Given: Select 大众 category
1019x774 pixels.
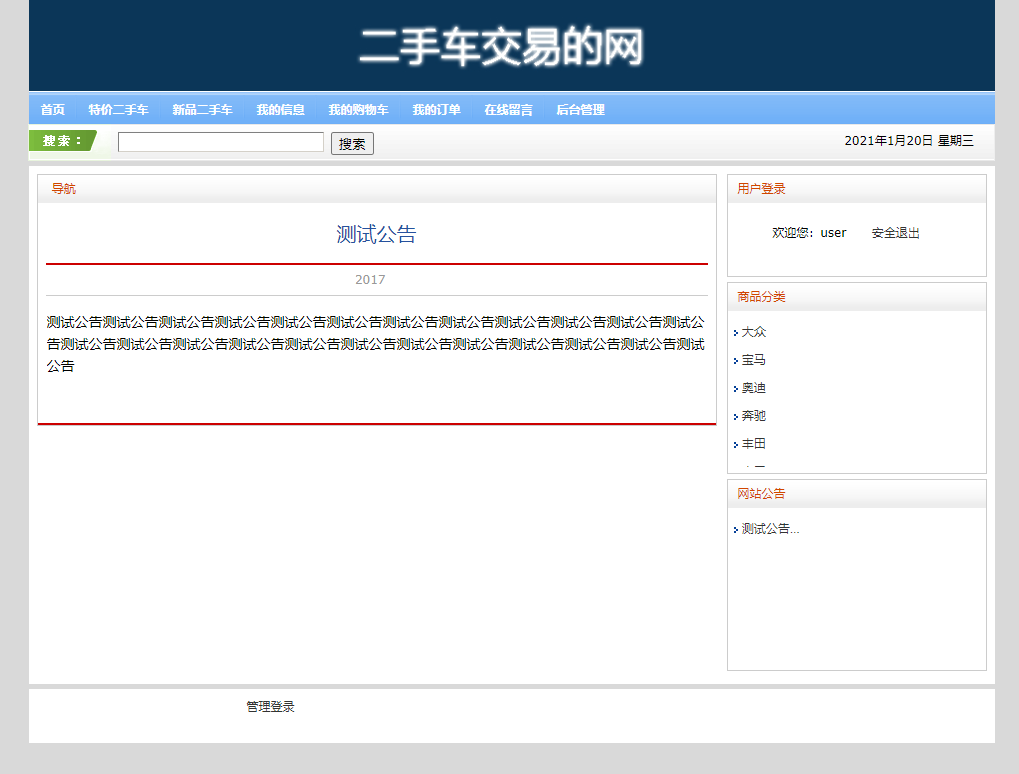Looking at the screenshot, I should point(754,332).
